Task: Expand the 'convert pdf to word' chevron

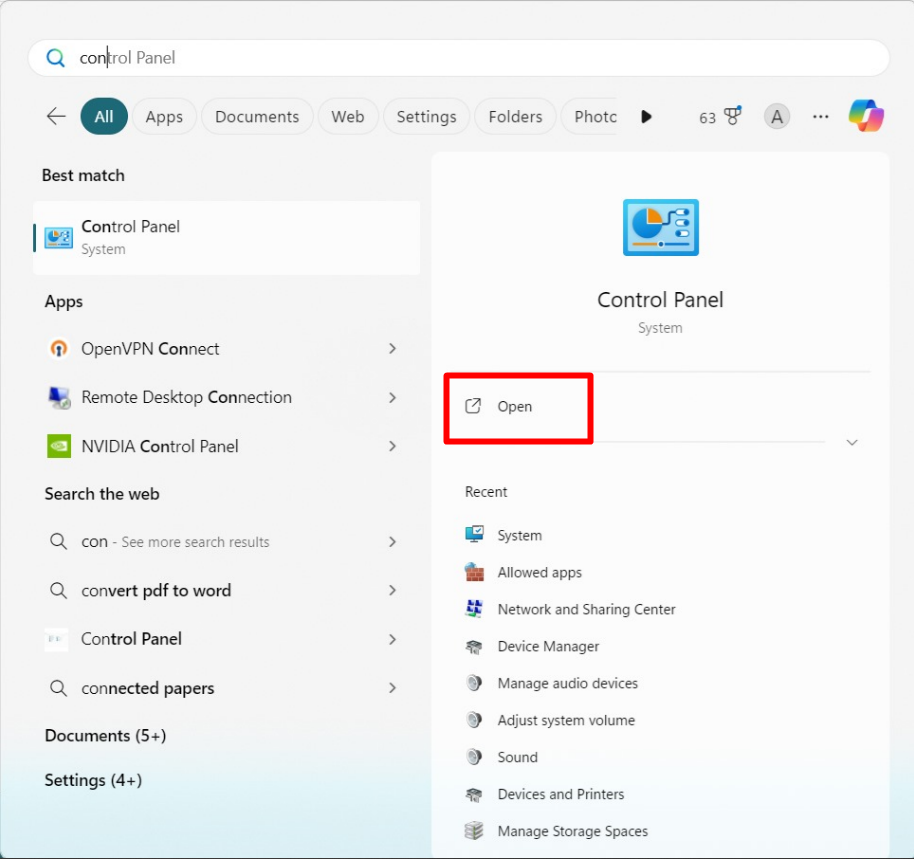Action: tap(392, 590)
